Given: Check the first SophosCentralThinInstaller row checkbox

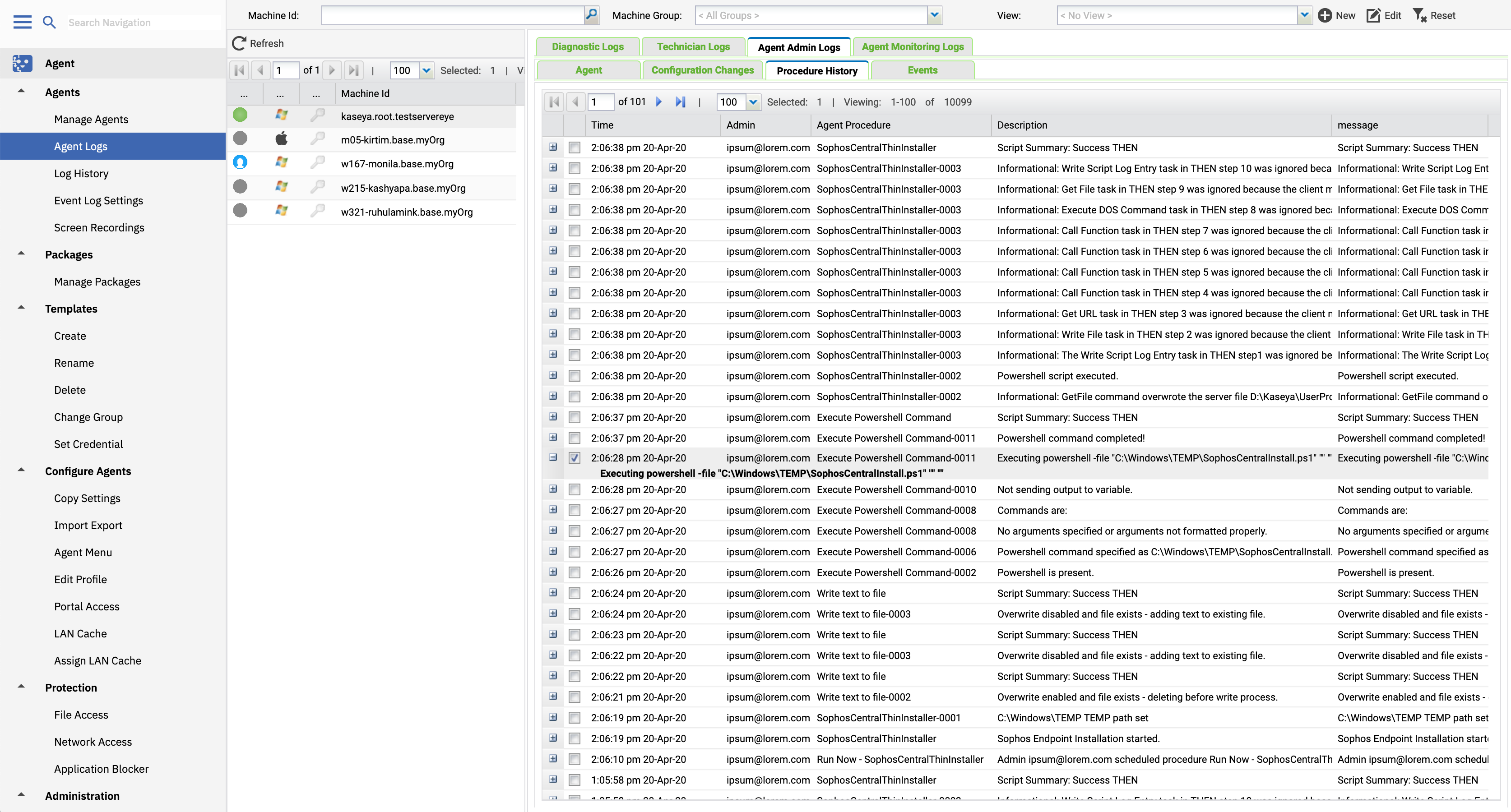Looking at the screenshot, I should pyautogui.click(x=574, y=148).
